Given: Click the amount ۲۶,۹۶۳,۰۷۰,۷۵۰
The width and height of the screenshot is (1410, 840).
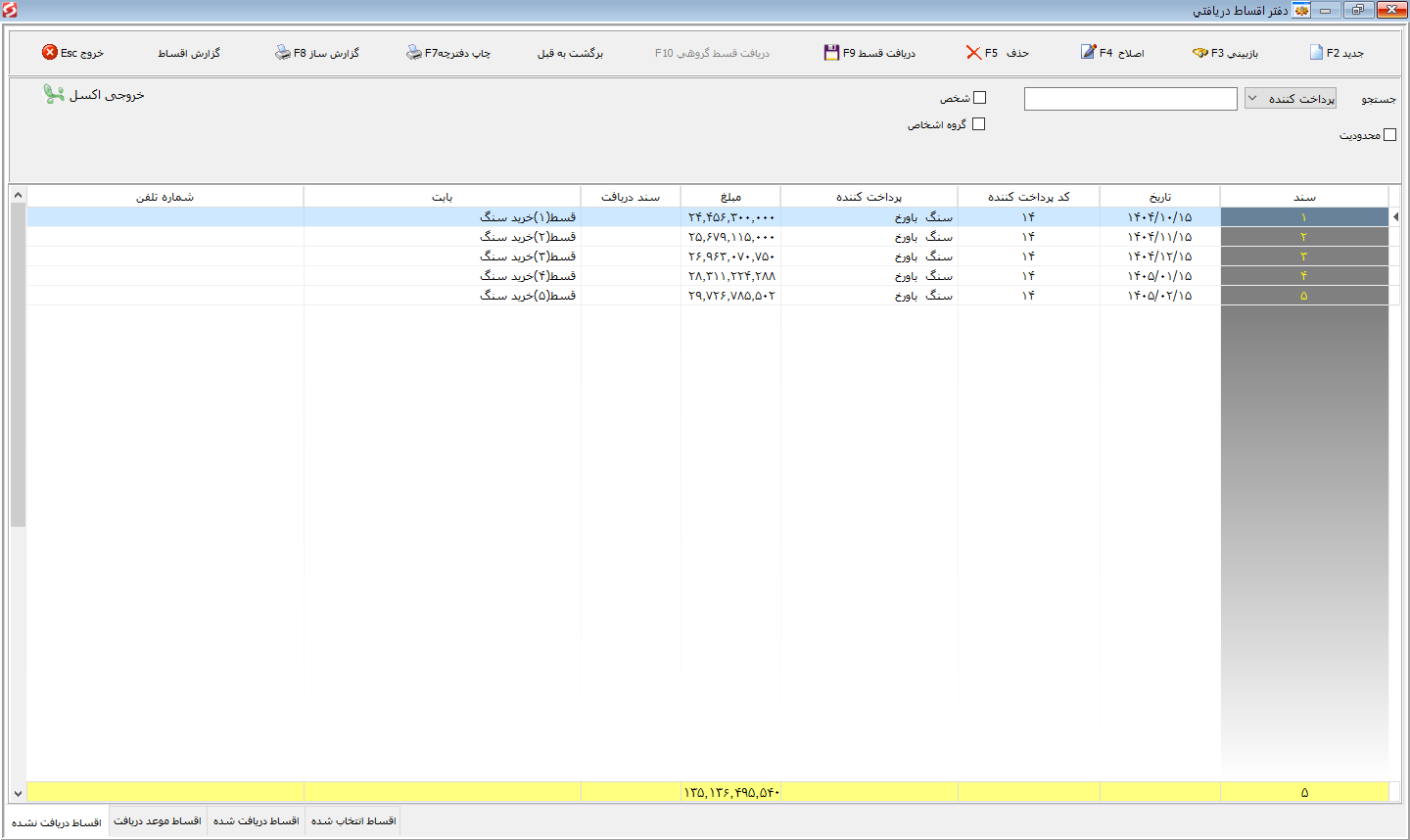Looking at the screenshot, I should [x=730, y=257].
